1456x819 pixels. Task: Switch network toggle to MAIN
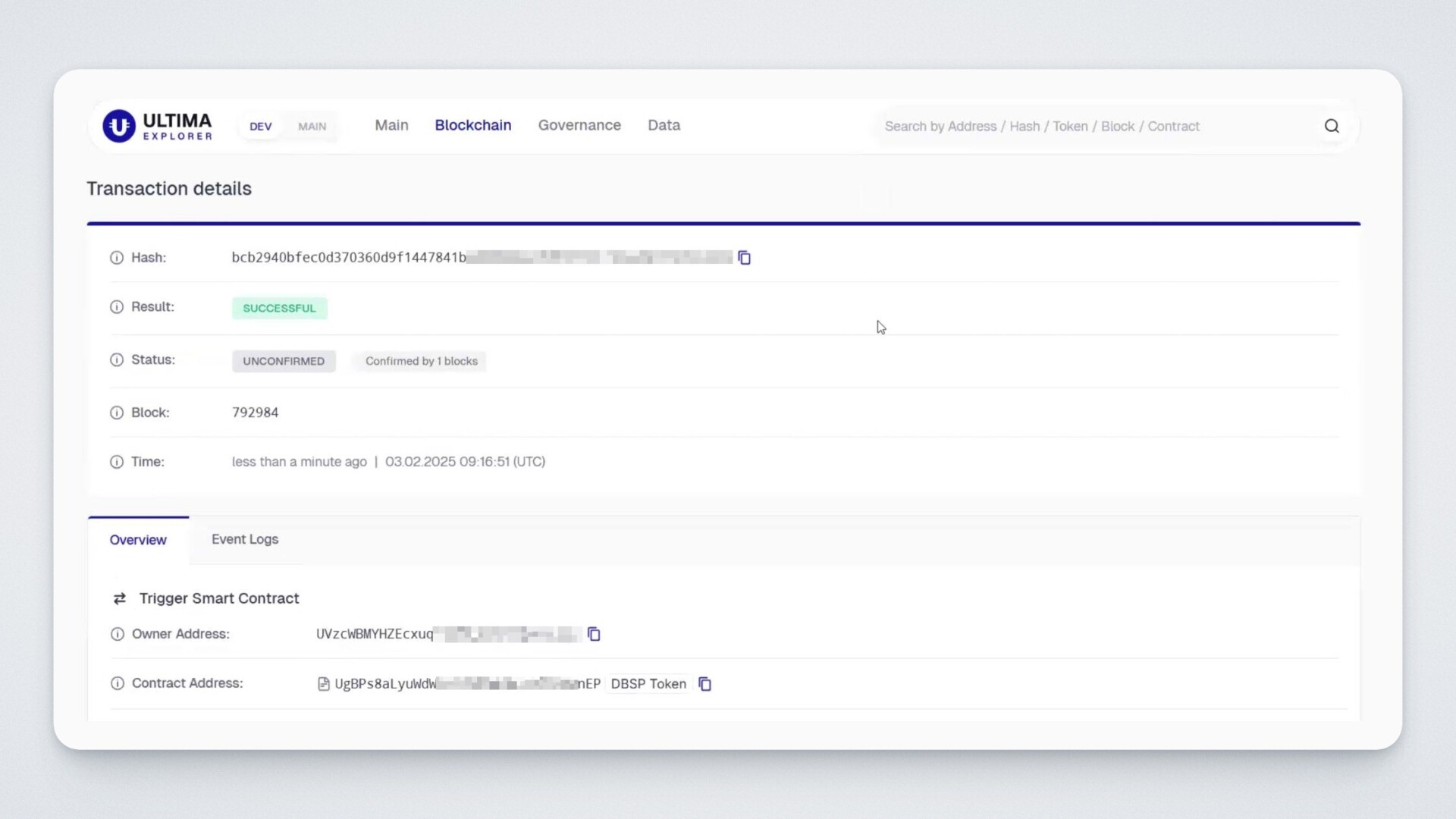click(x=312, y=127)
